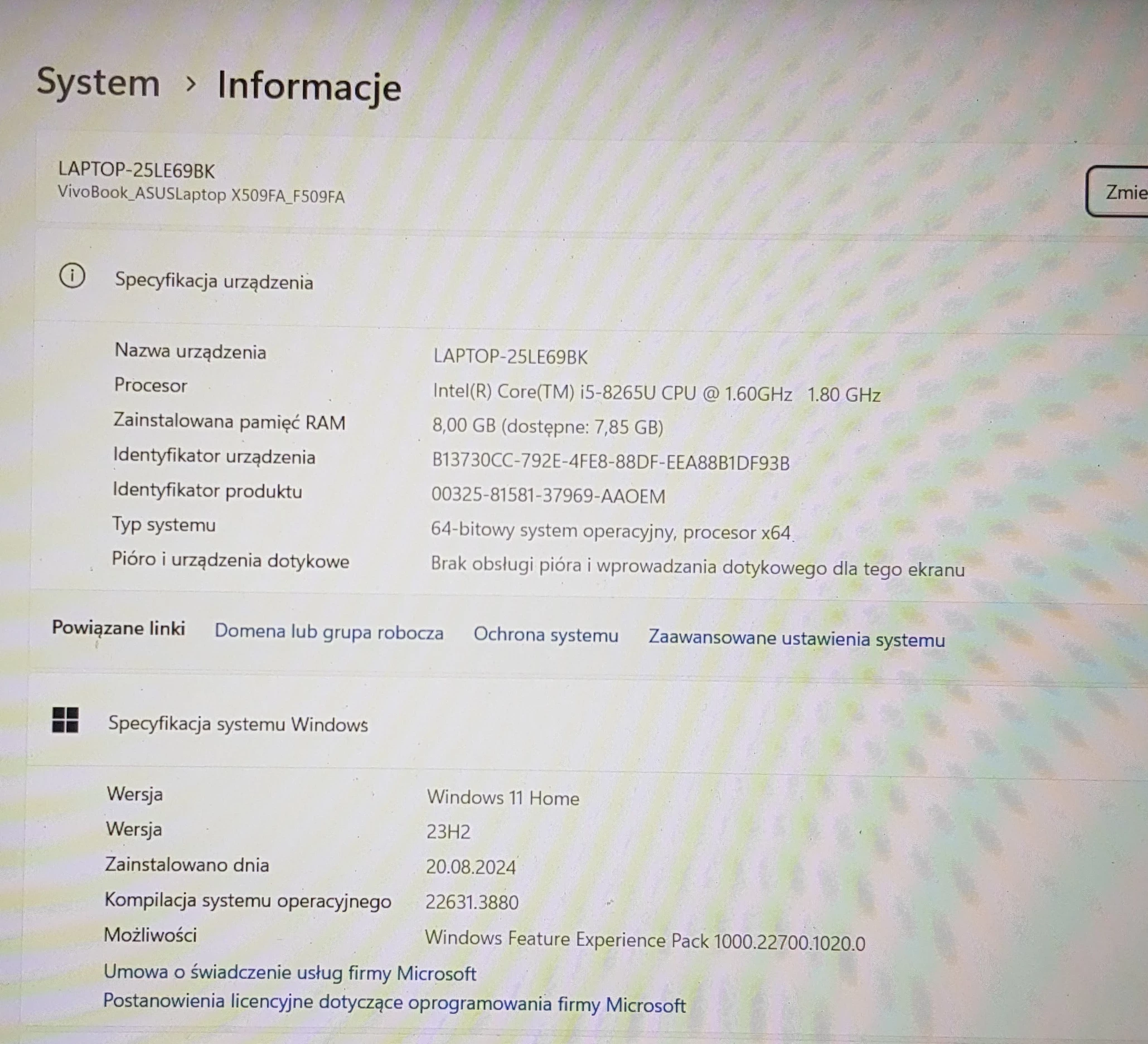Select install date 20.08.2024
This screenshot has width=1148, height=1044.
tap(471, 867)
